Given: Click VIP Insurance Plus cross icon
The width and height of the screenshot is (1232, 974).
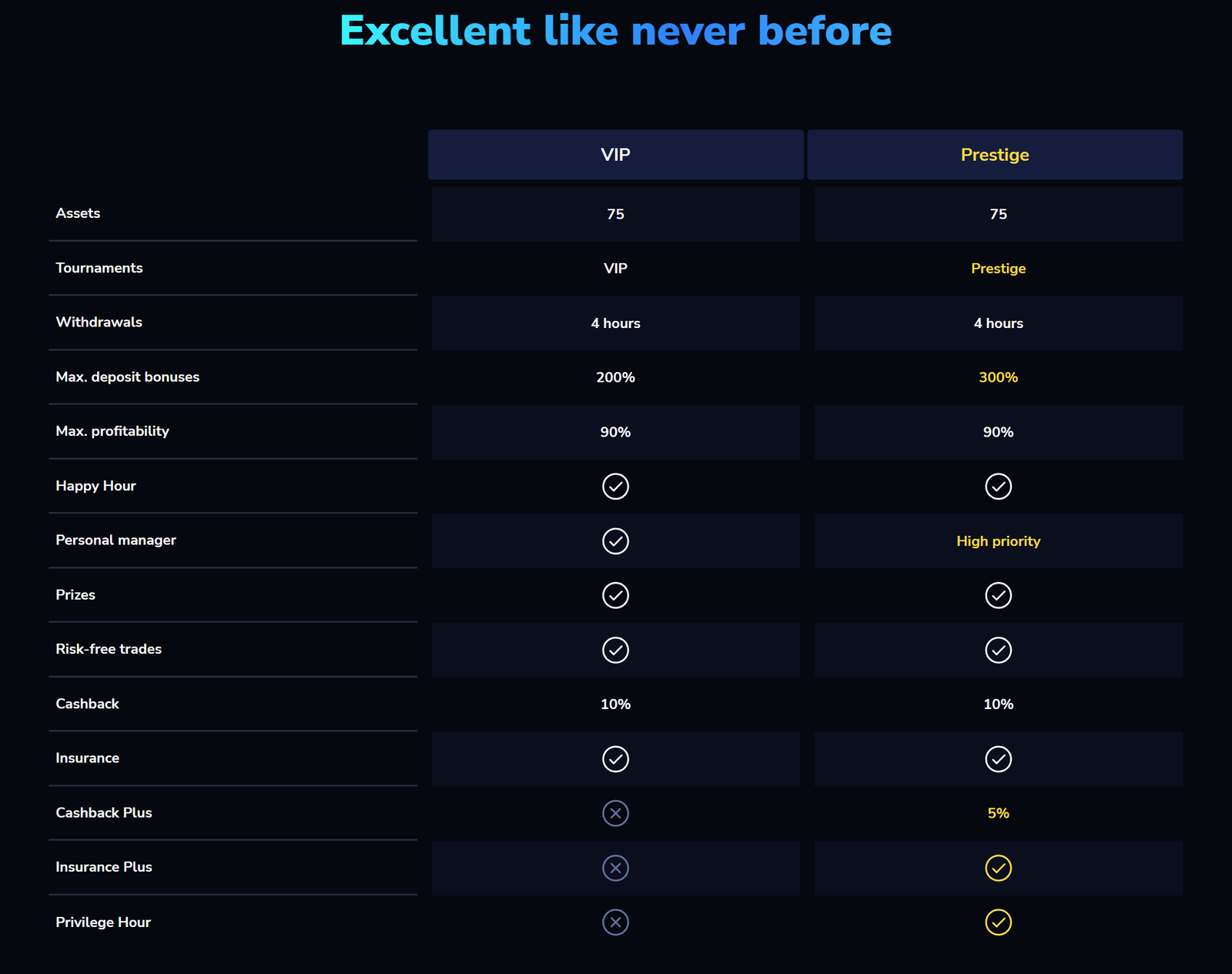Looking at the screenshot, I should pyautogui.click(x=615, y=868).
